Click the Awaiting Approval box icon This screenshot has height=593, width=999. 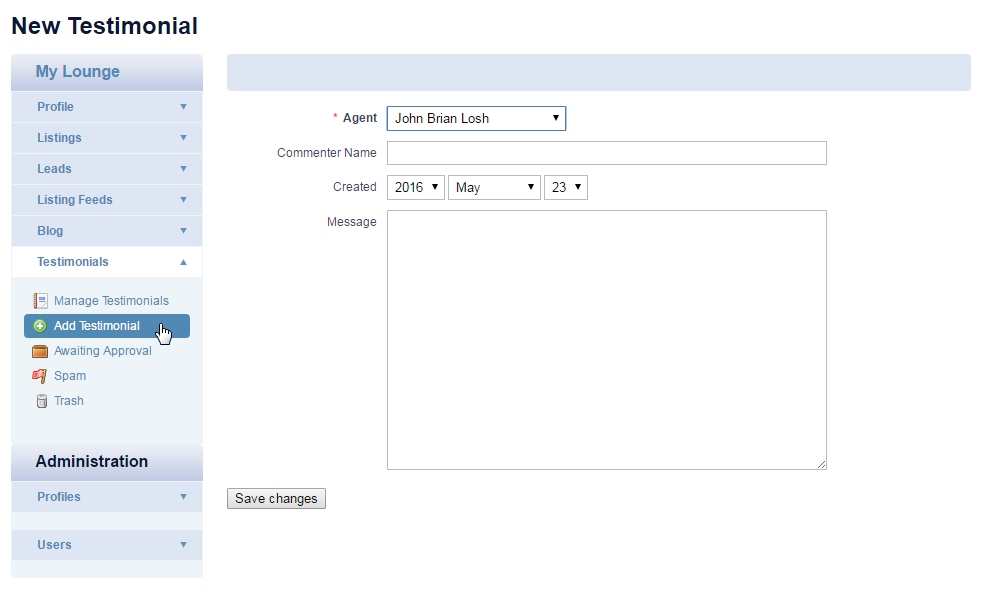click(40, 351)
